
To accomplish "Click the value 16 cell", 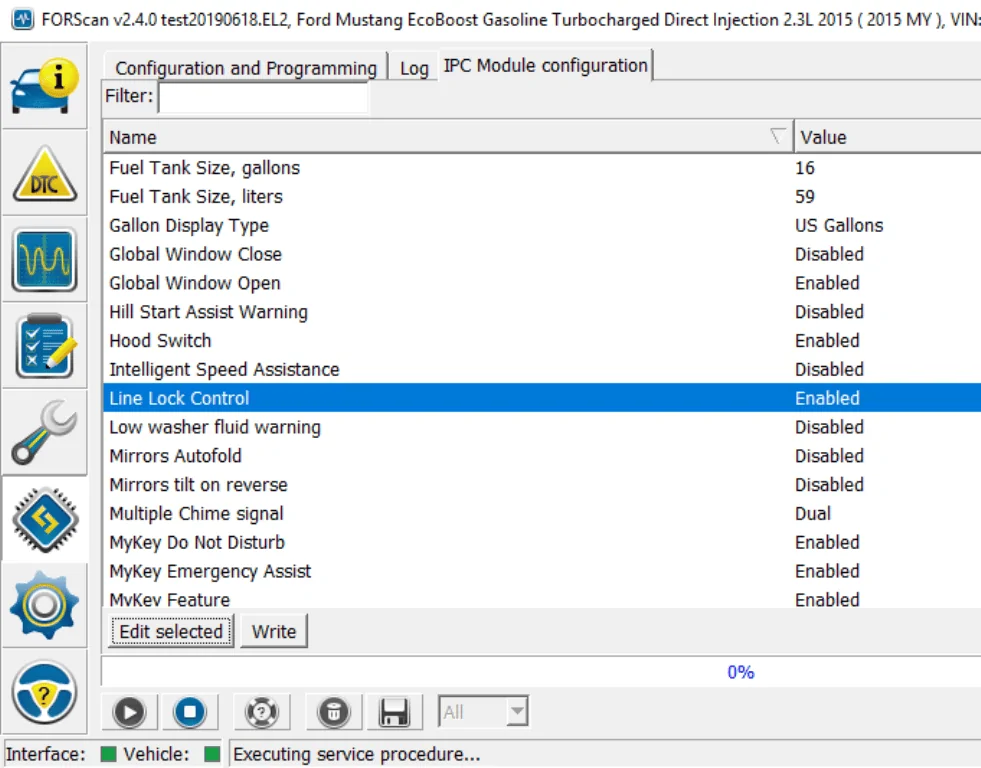I will (x=805, y=168).
